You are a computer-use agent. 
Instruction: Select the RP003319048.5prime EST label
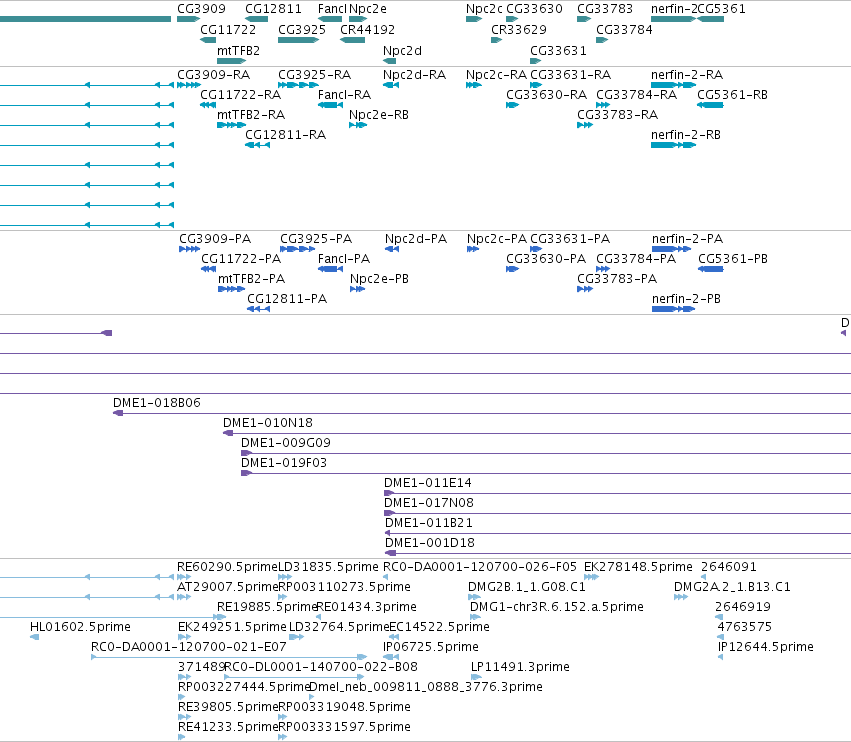(344, 707)
